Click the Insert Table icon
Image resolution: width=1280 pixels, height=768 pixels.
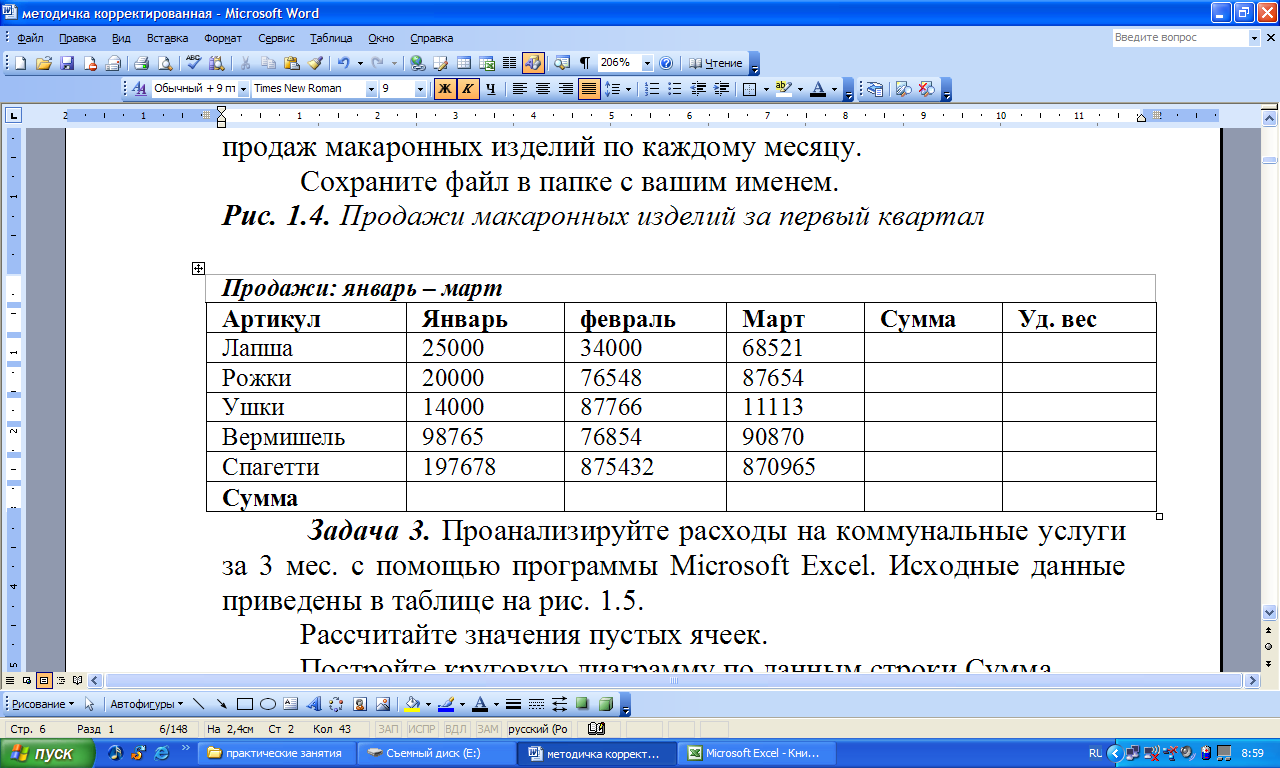(464, 63)
